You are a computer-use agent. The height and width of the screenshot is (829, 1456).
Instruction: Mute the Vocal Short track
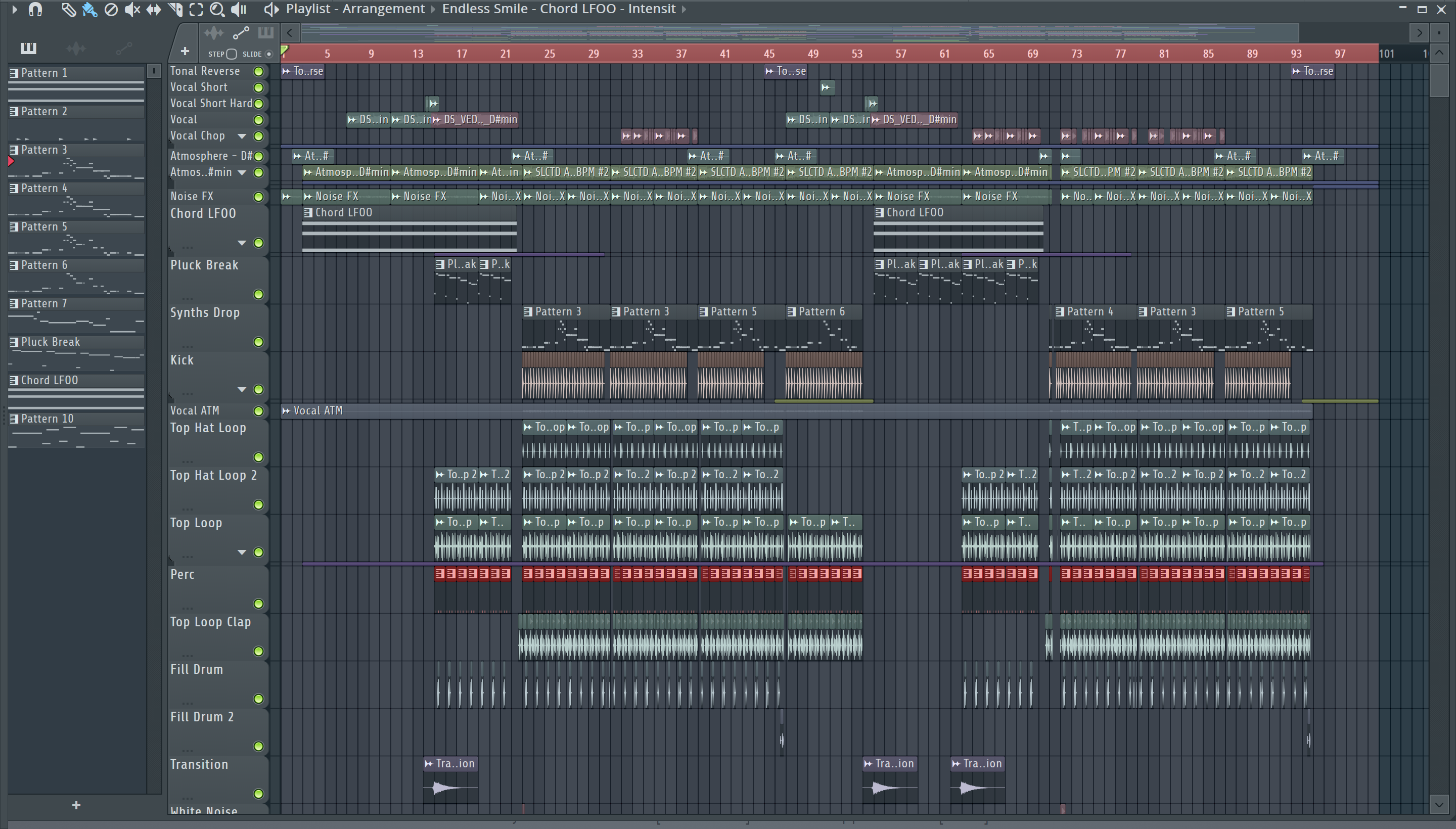pos(258,87)
